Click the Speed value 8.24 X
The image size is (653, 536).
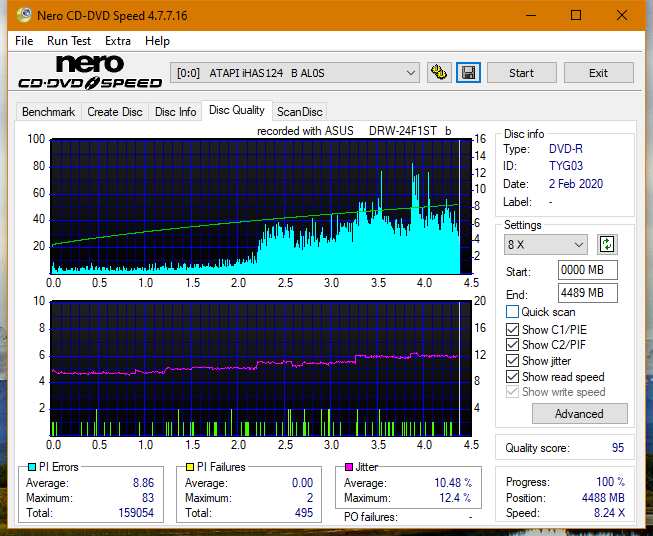coord(610,513)
